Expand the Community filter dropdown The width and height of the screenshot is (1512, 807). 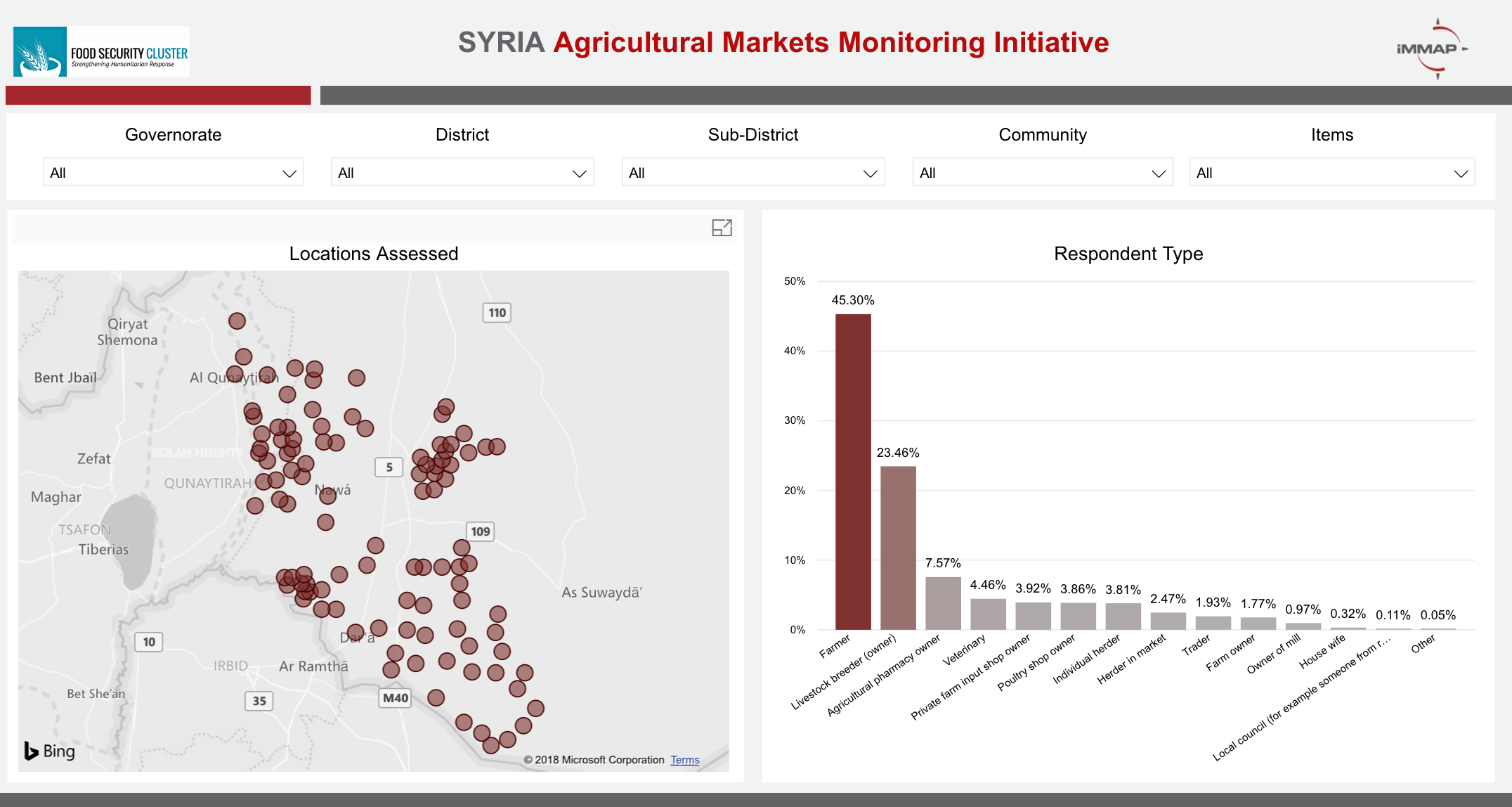click(1043, 173)
